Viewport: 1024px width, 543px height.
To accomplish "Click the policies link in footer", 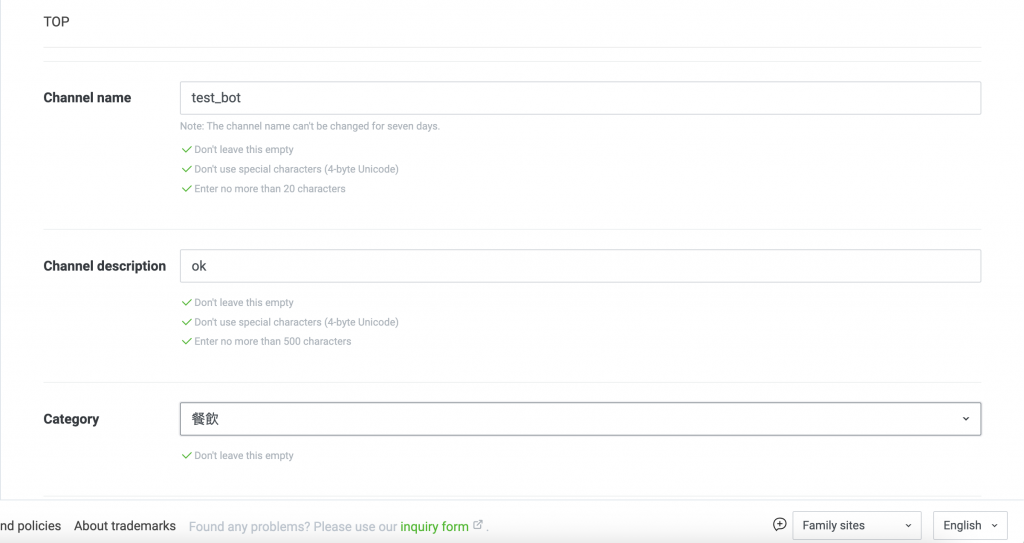I will tap(30, 526).
